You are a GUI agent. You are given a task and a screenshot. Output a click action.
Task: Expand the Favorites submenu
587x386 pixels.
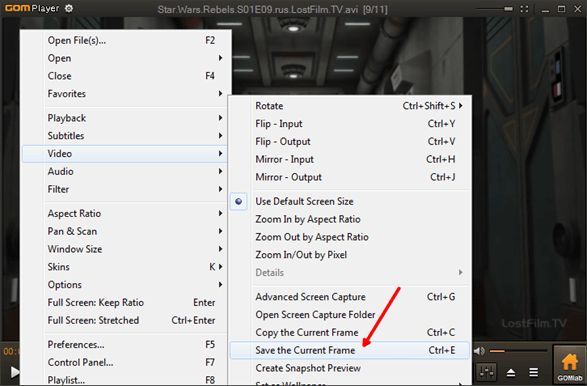125,94
